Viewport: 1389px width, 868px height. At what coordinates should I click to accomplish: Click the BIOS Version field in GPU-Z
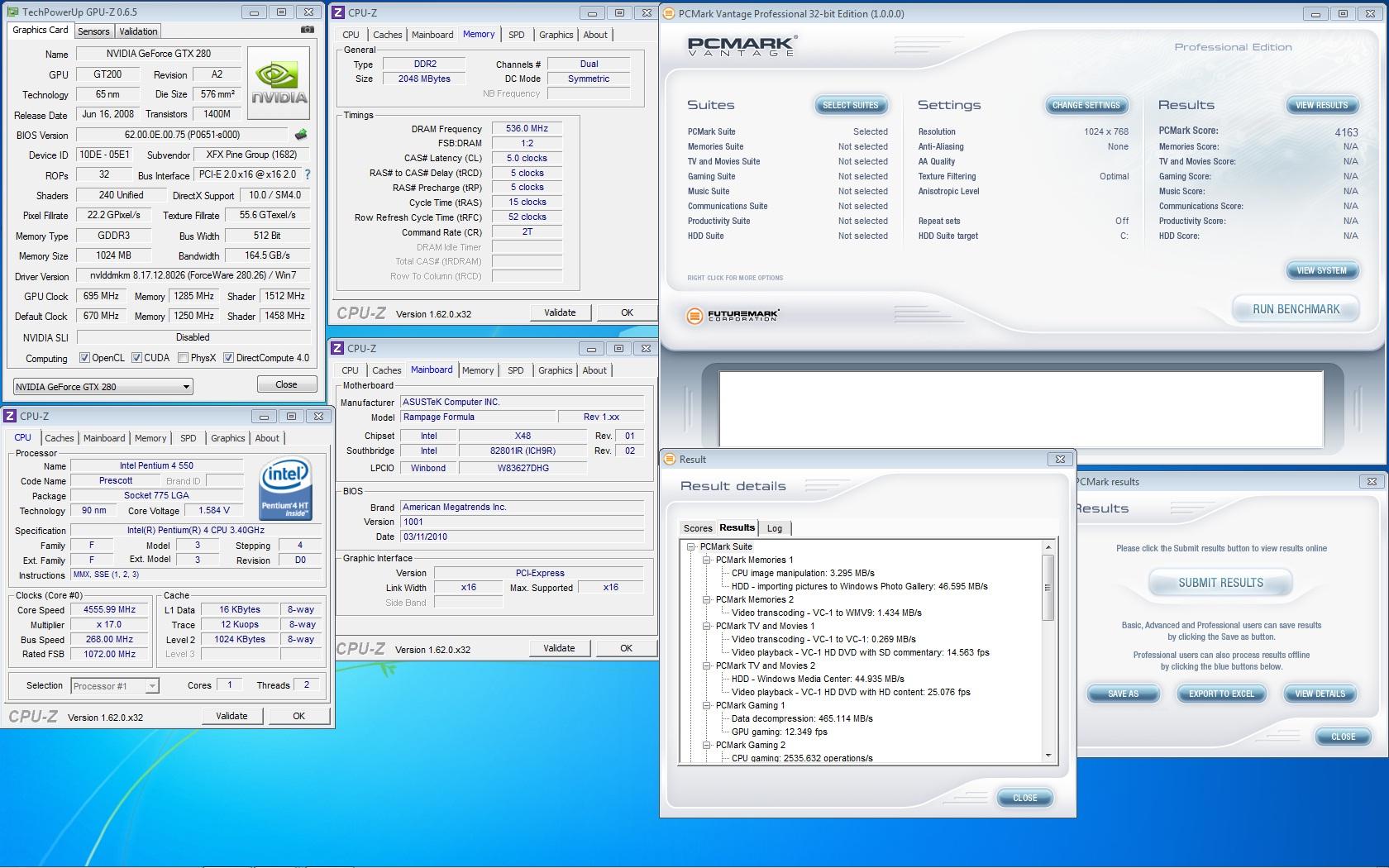[183, 135]
